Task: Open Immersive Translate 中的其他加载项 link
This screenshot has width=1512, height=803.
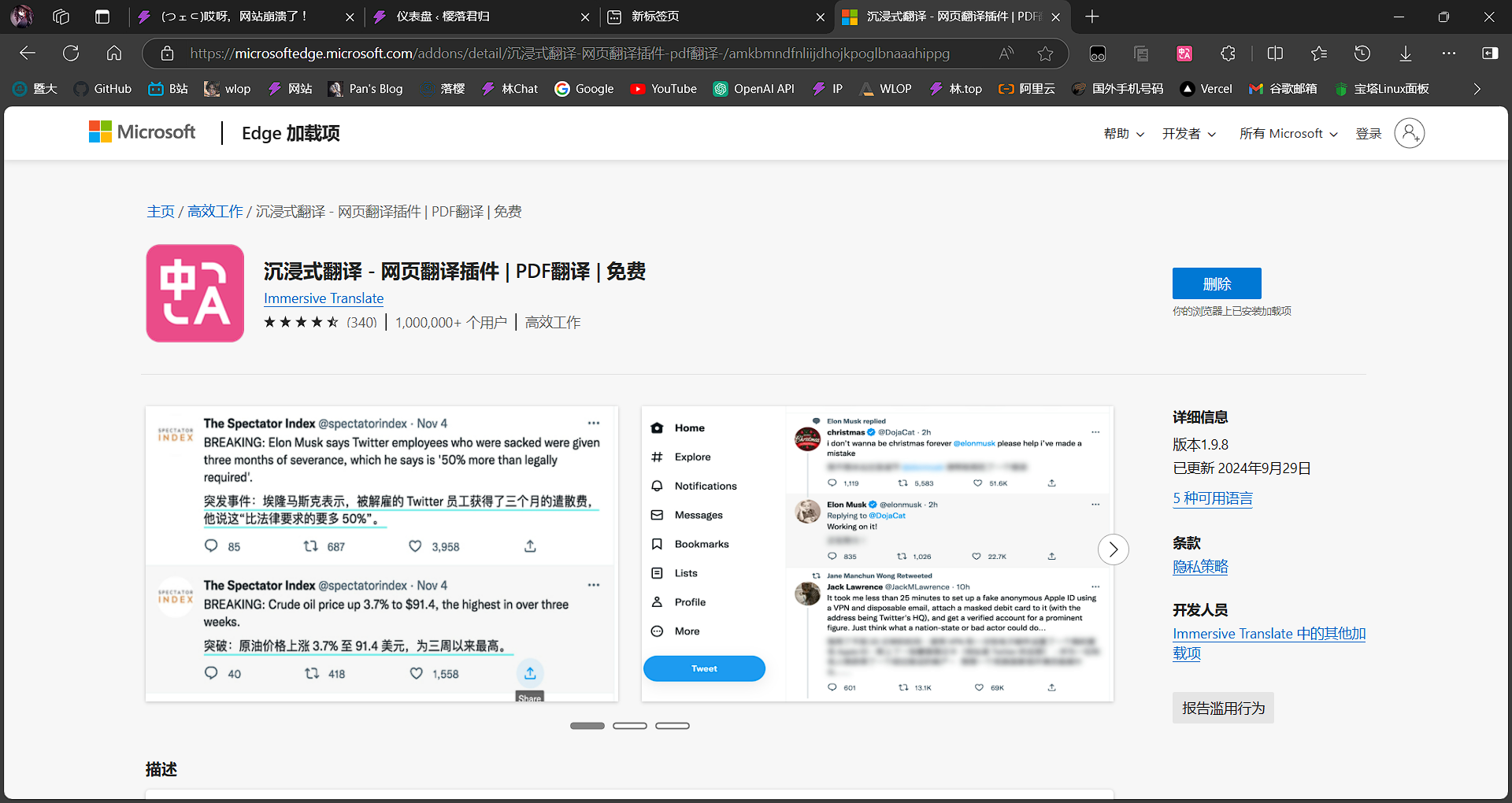Action: tap(1269, 643)
